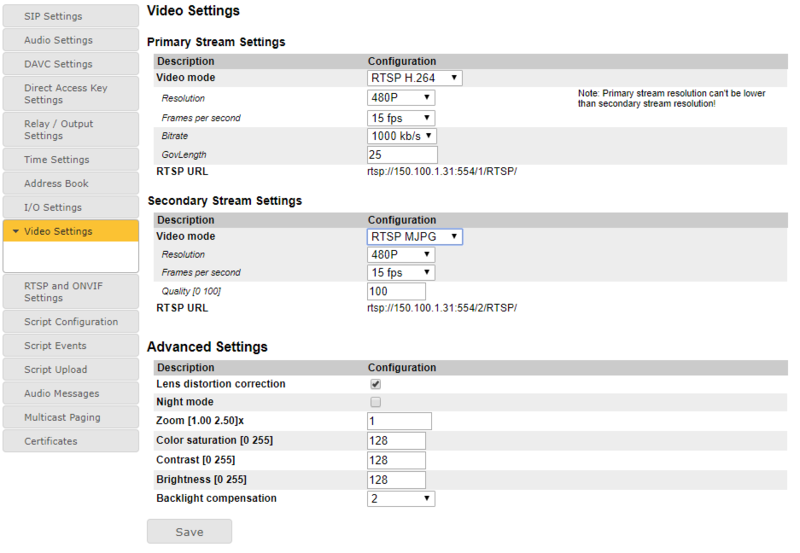Enable the Night mode checkbox
The height and width of the screenshot is (553, 800).
376,402
